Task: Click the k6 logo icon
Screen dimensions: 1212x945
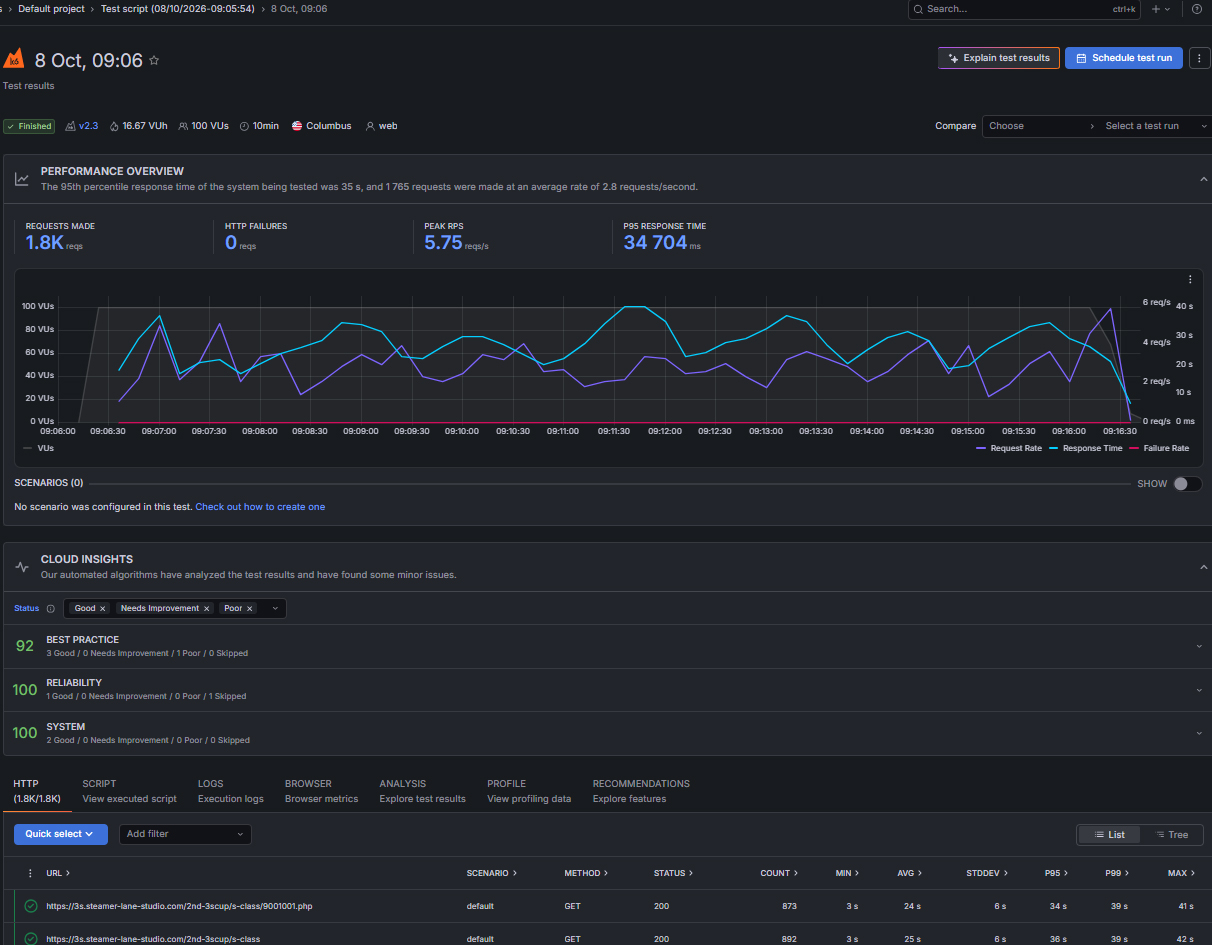Action: pyautogui.click(x=14, y=60)
